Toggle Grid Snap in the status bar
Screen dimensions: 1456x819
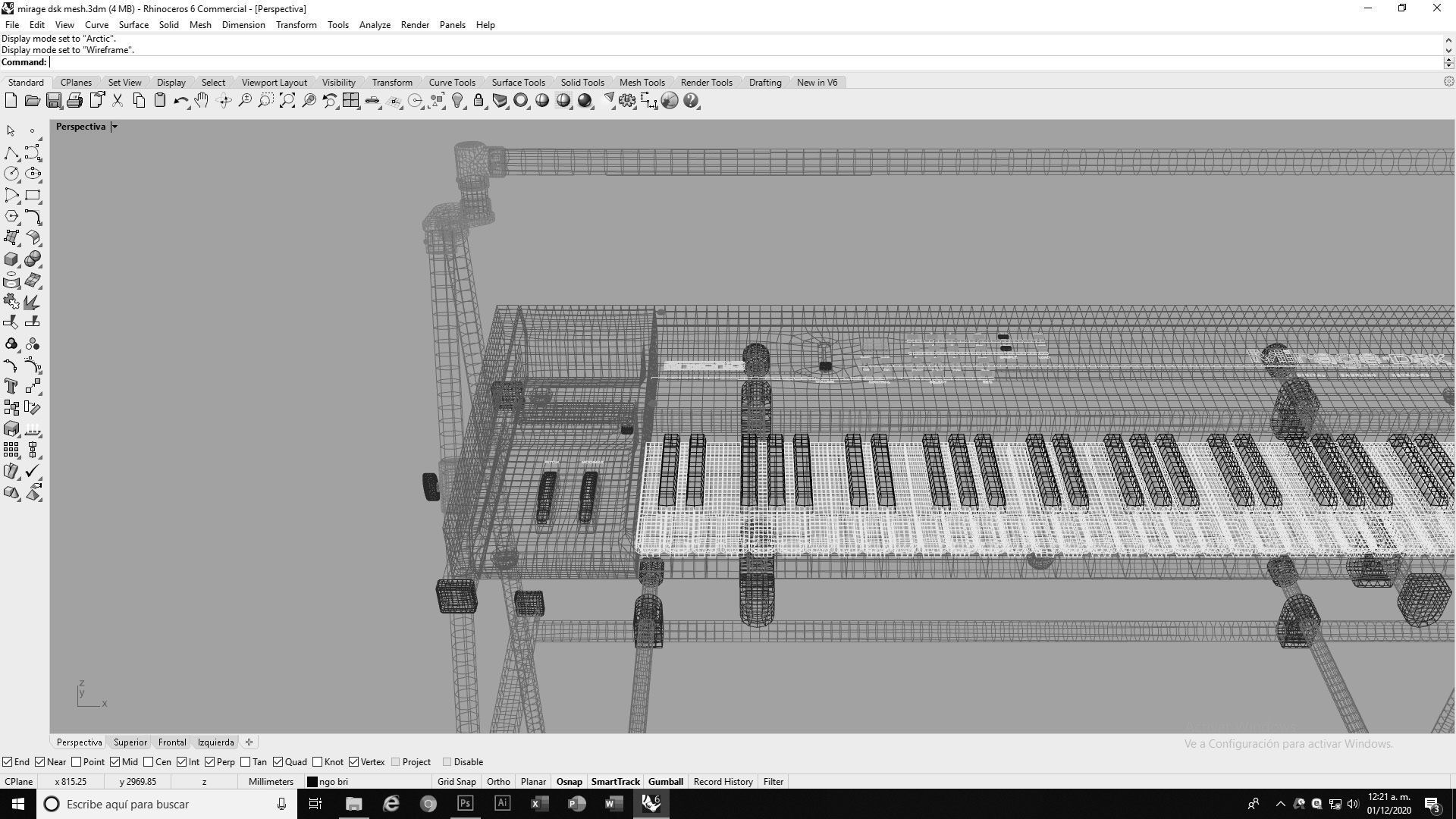coord(457,782)
